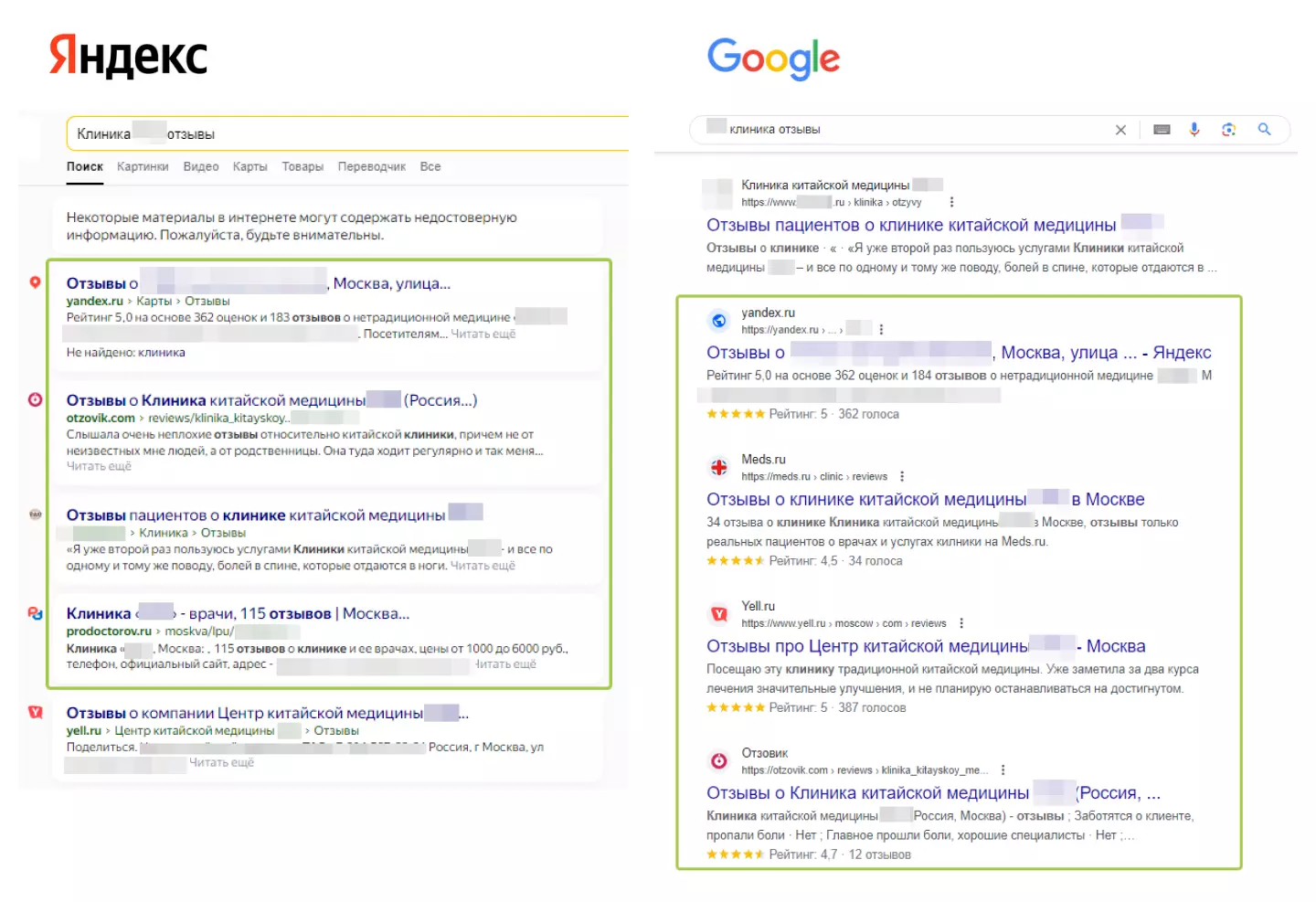Open the Переводчик tab in Yandex

371,166
